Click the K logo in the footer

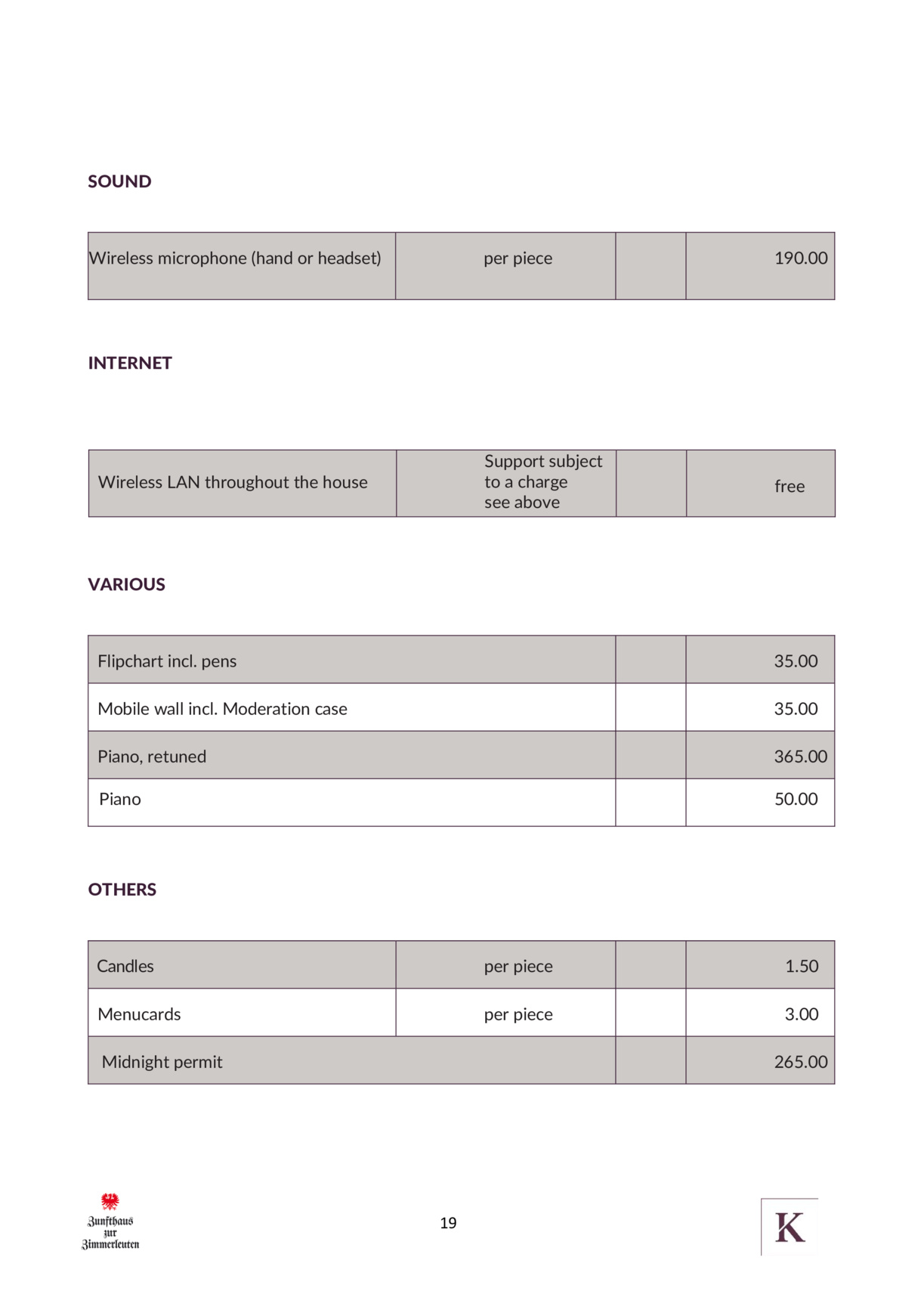[x=790, y=1227]
